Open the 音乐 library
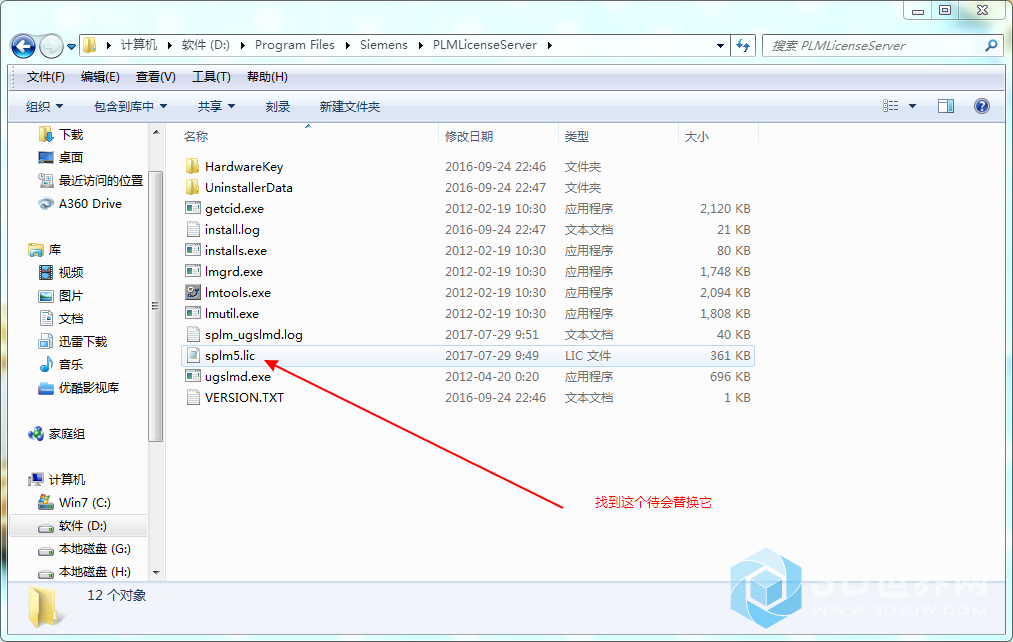Screen dimensions: 1013x642 pyautogui.click(x=70, y=364)
